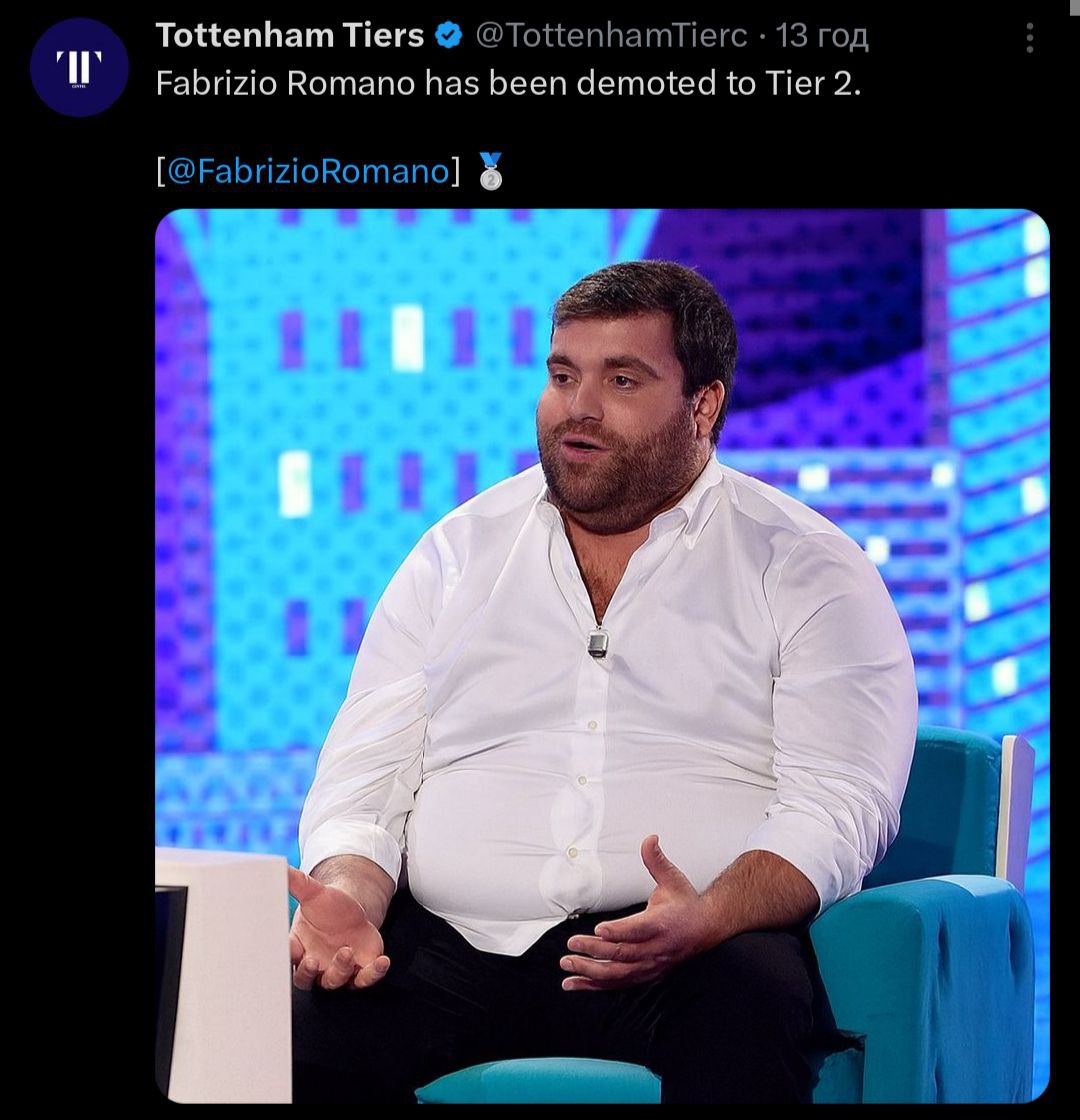Click the tweet text about being demoted

[x=509, y=84]
